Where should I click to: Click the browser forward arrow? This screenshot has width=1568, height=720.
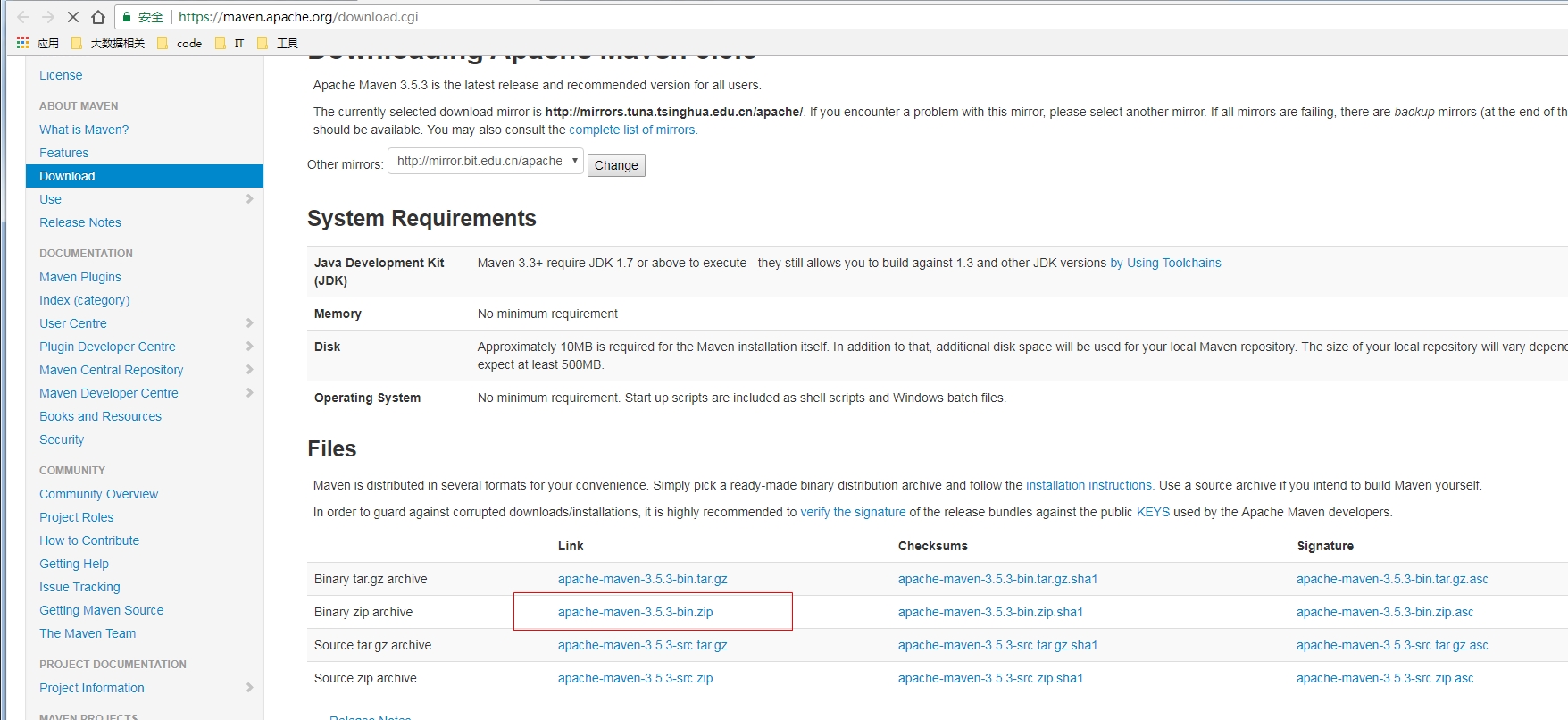pos(48,17)
